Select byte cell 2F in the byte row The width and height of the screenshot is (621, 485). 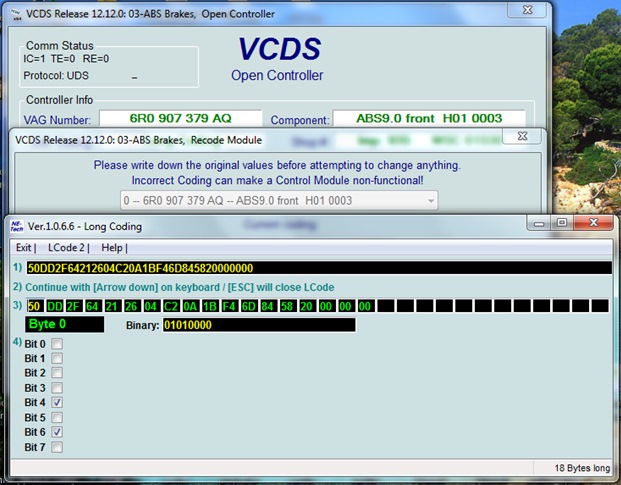pos(75,306)
